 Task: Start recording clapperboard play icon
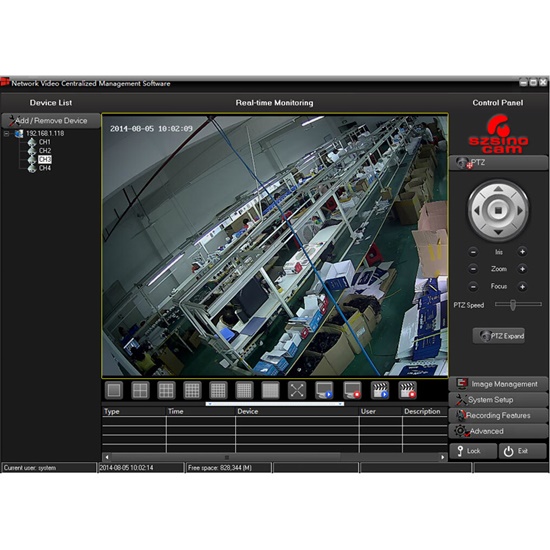[380, 390]
